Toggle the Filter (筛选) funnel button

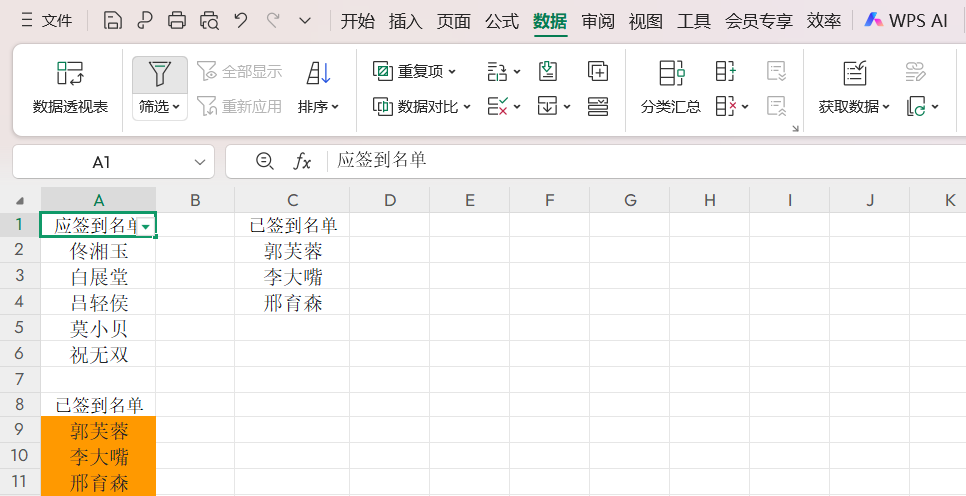tap(159, 74)
